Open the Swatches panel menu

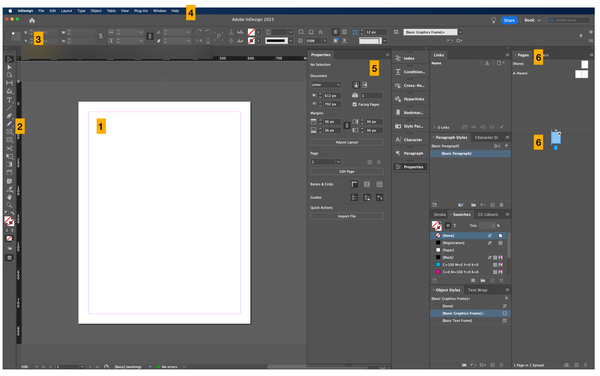507,215
